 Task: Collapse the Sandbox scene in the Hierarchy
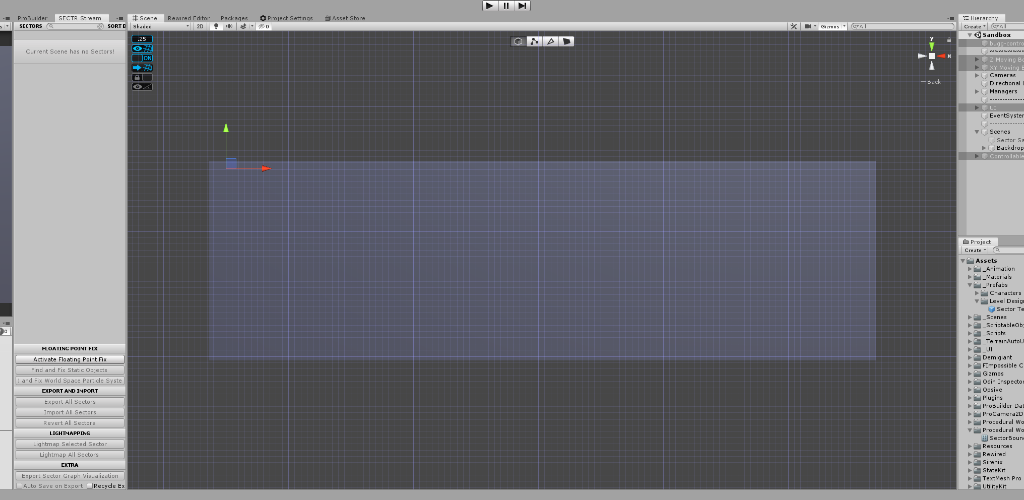[x=970, y=35]
